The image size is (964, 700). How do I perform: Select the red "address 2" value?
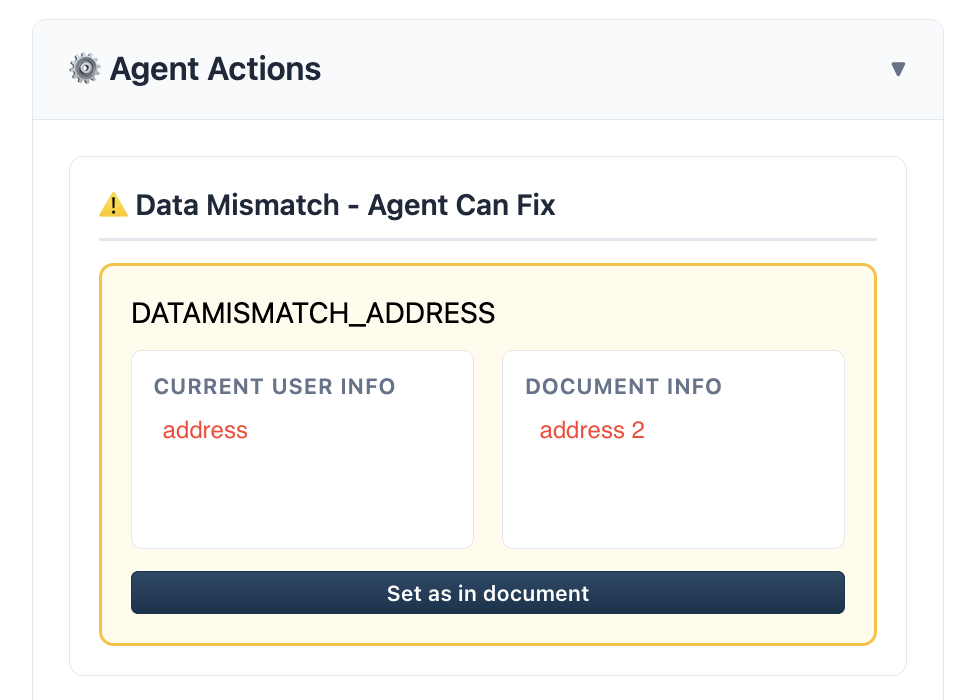(592, 431)
